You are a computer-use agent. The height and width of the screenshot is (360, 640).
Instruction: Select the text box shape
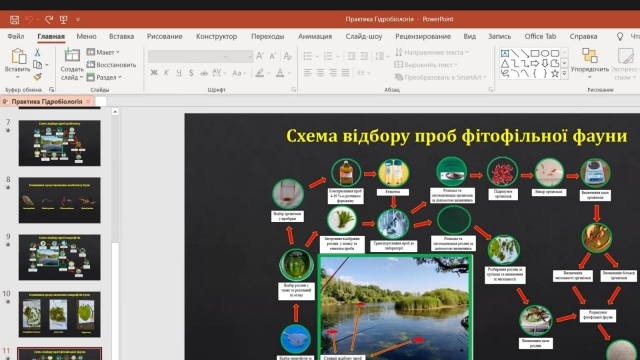pyautogui.click(x=505, y=53)
